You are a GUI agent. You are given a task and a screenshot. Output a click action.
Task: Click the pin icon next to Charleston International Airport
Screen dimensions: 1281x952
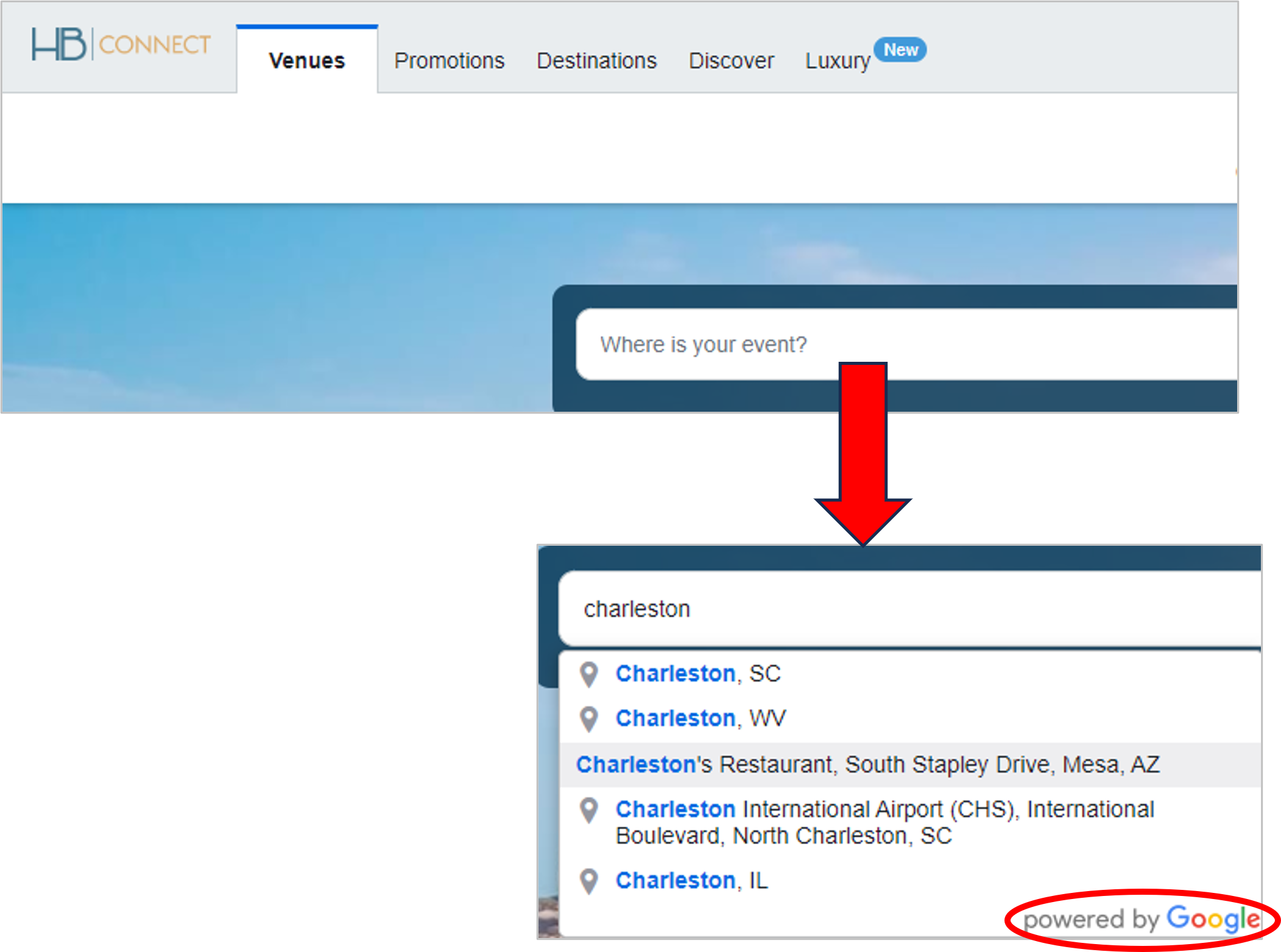pos(589,810)
